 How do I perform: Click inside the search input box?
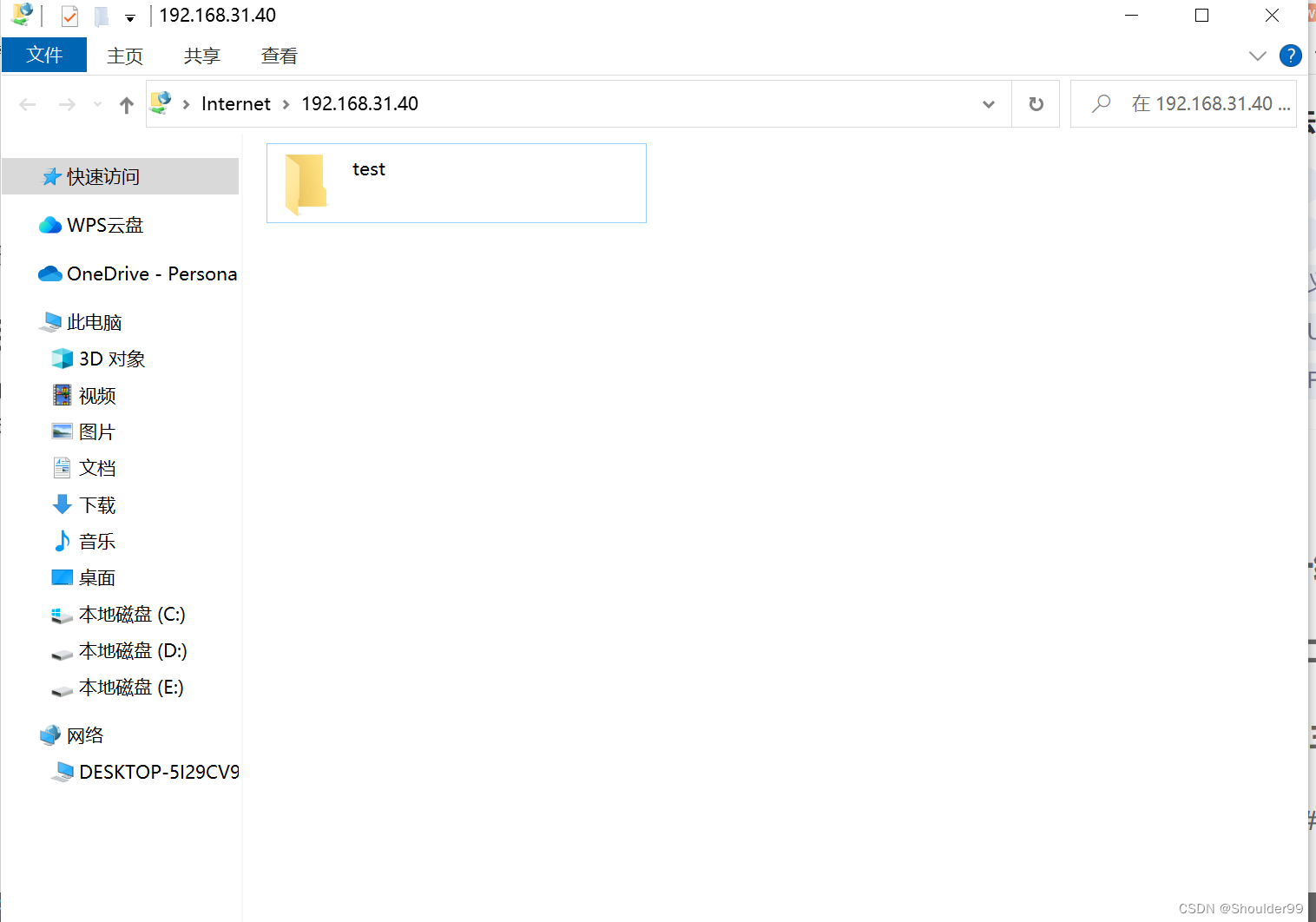pyautogui.click(x=1198, y=103)
